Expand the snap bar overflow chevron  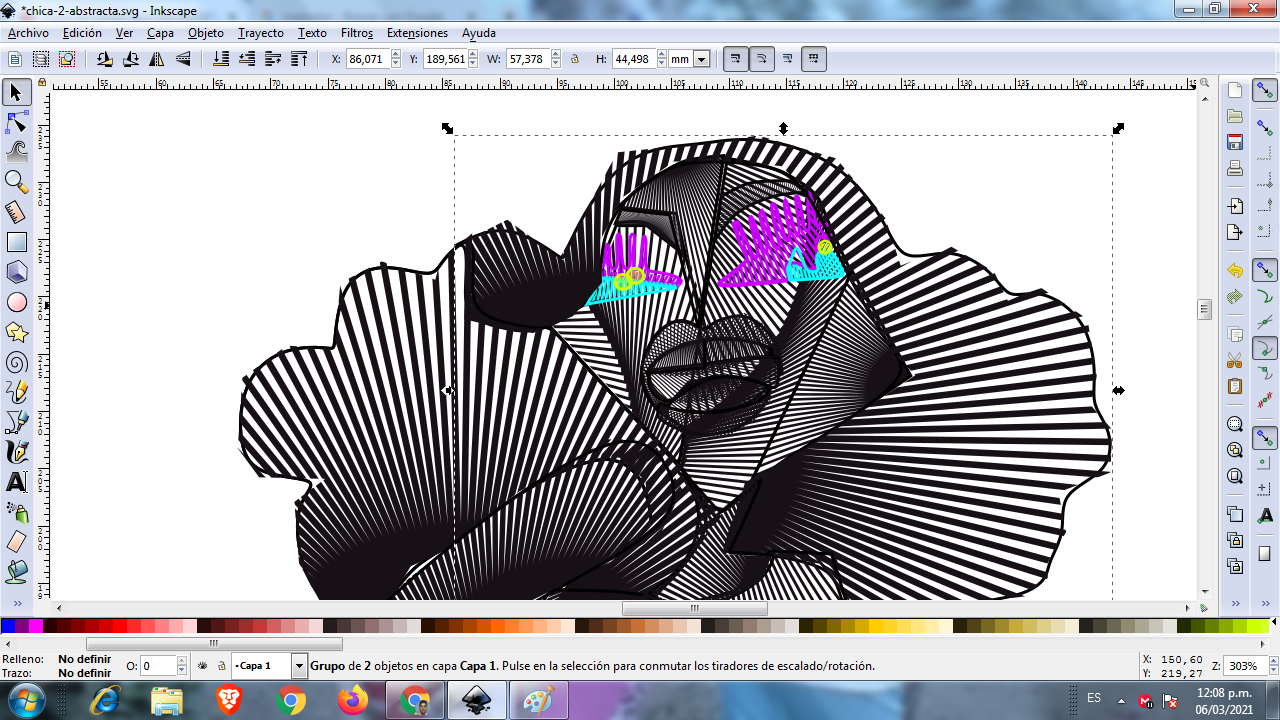(x=1265, y=604)
